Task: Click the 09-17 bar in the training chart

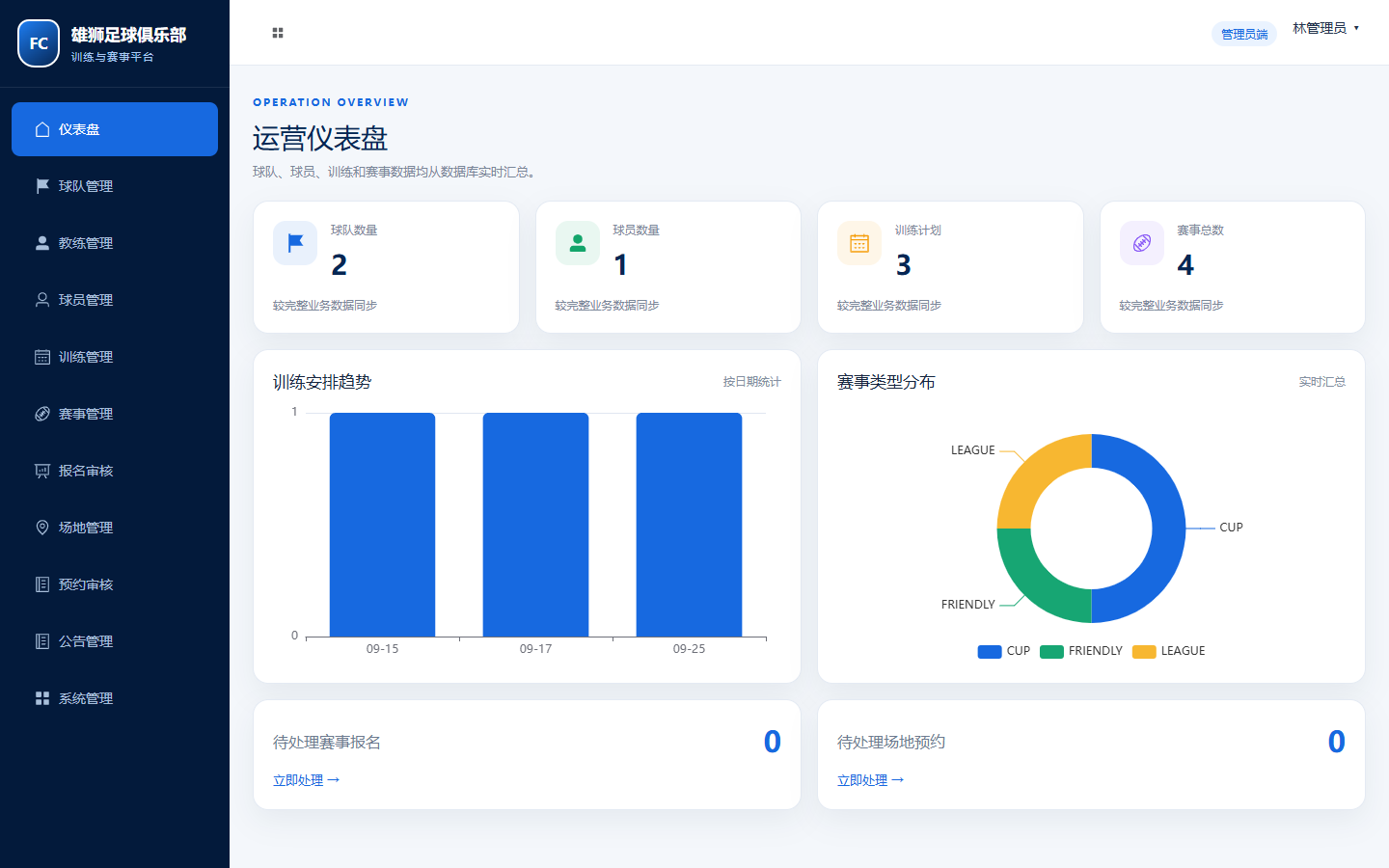Action: pos(535,525)
